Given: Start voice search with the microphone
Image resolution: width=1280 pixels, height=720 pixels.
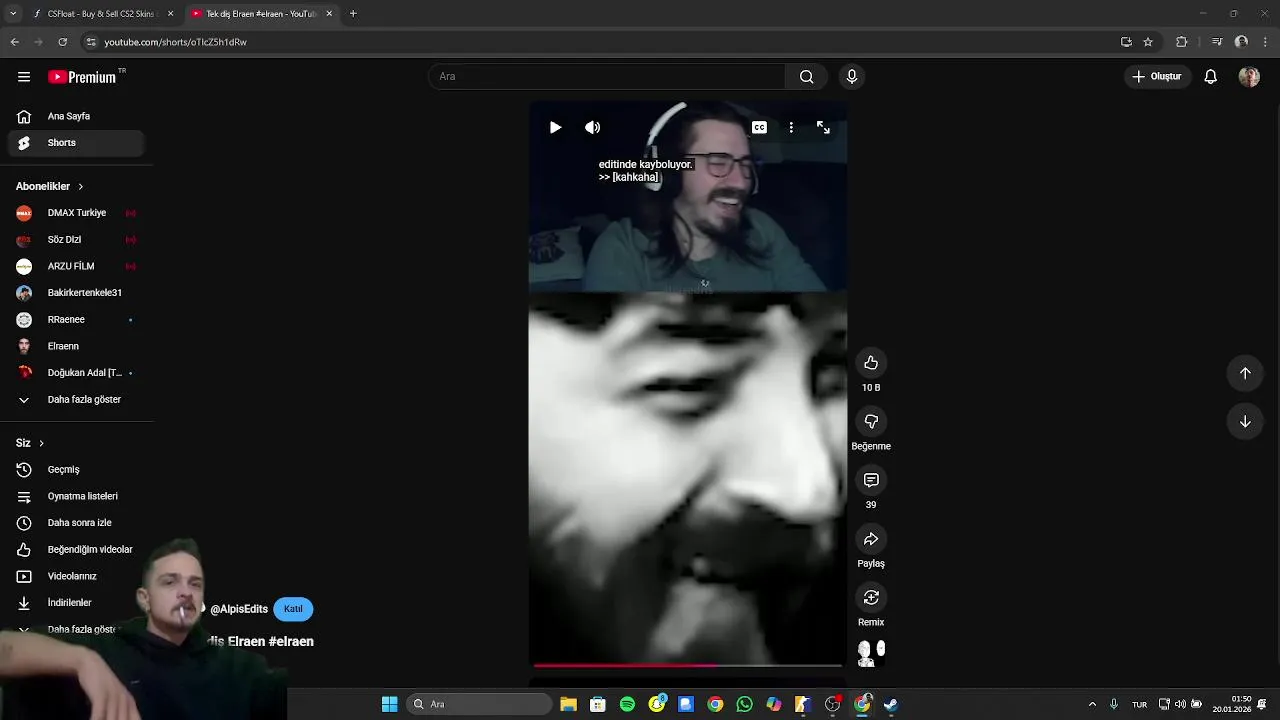Looking at the screenshot, I should tap(852, 77).
